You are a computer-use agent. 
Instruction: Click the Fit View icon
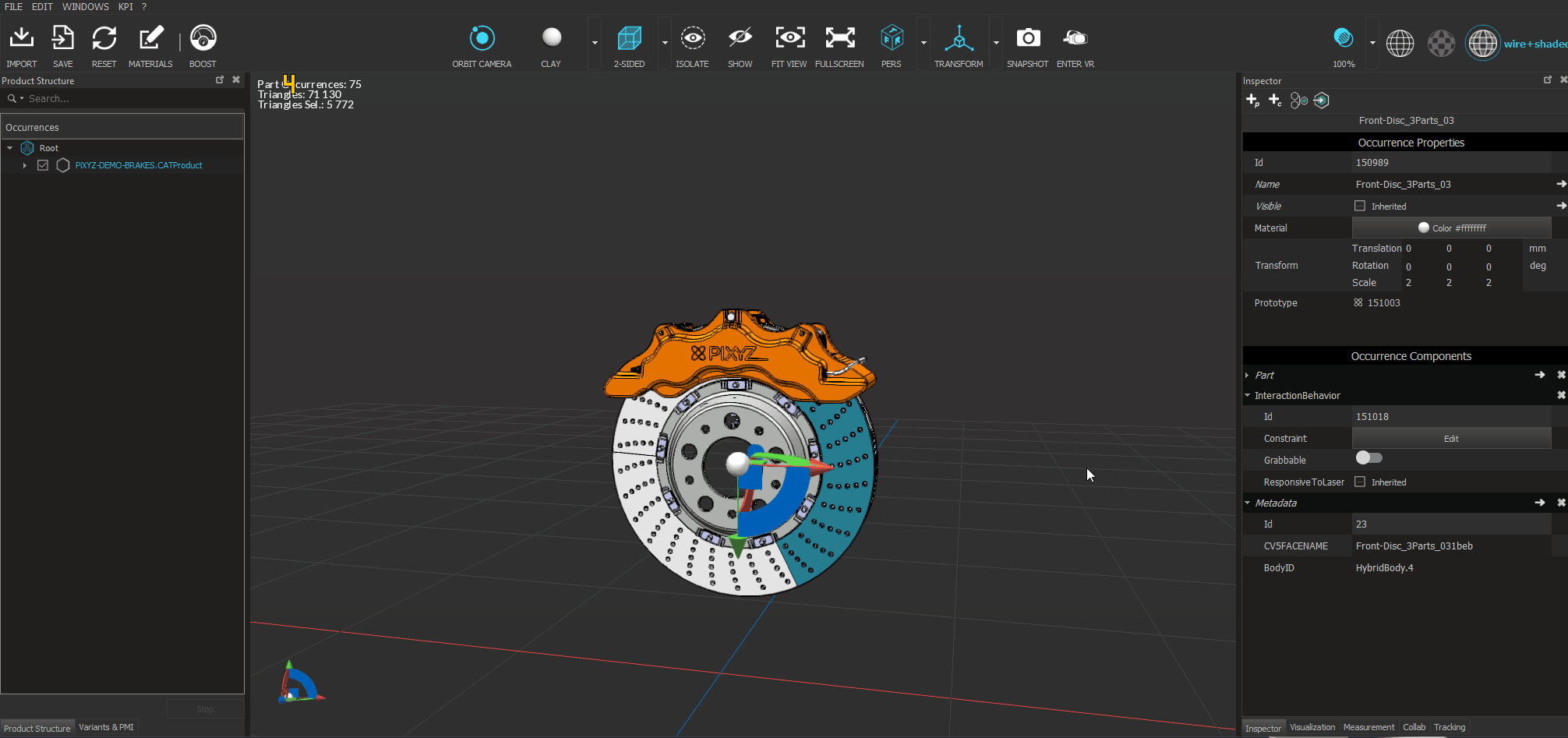pyautogui.click(x=789, y=37)
